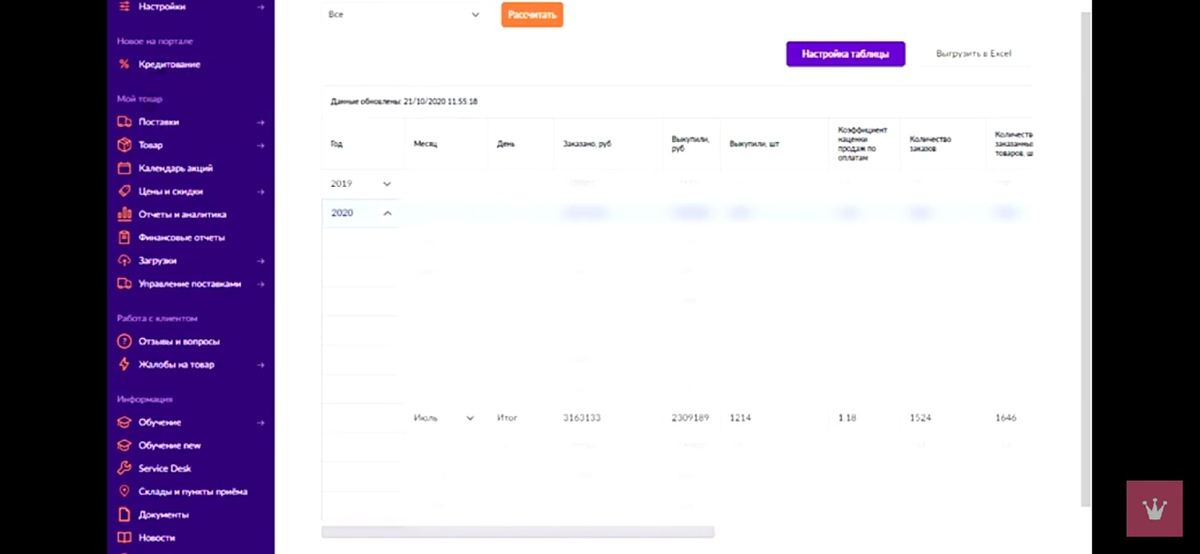Click the День column header

(506, 143)
